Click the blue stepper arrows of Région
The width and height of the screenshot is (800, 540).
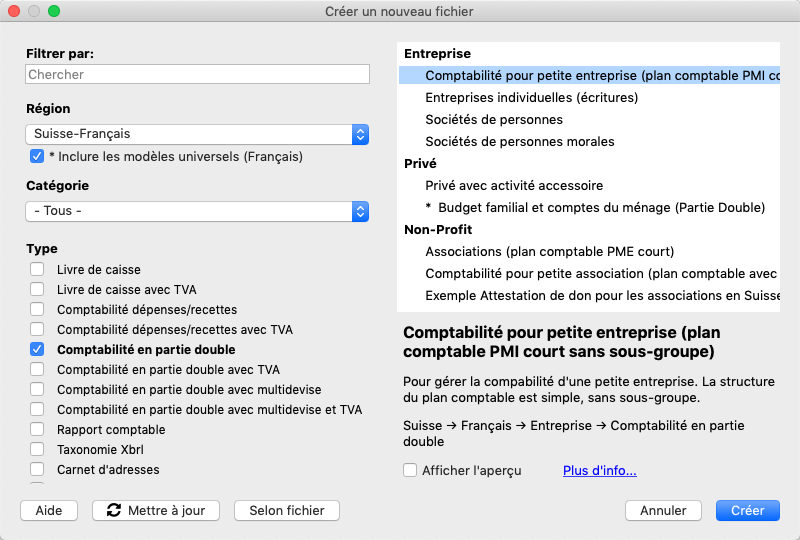(360, 134)
